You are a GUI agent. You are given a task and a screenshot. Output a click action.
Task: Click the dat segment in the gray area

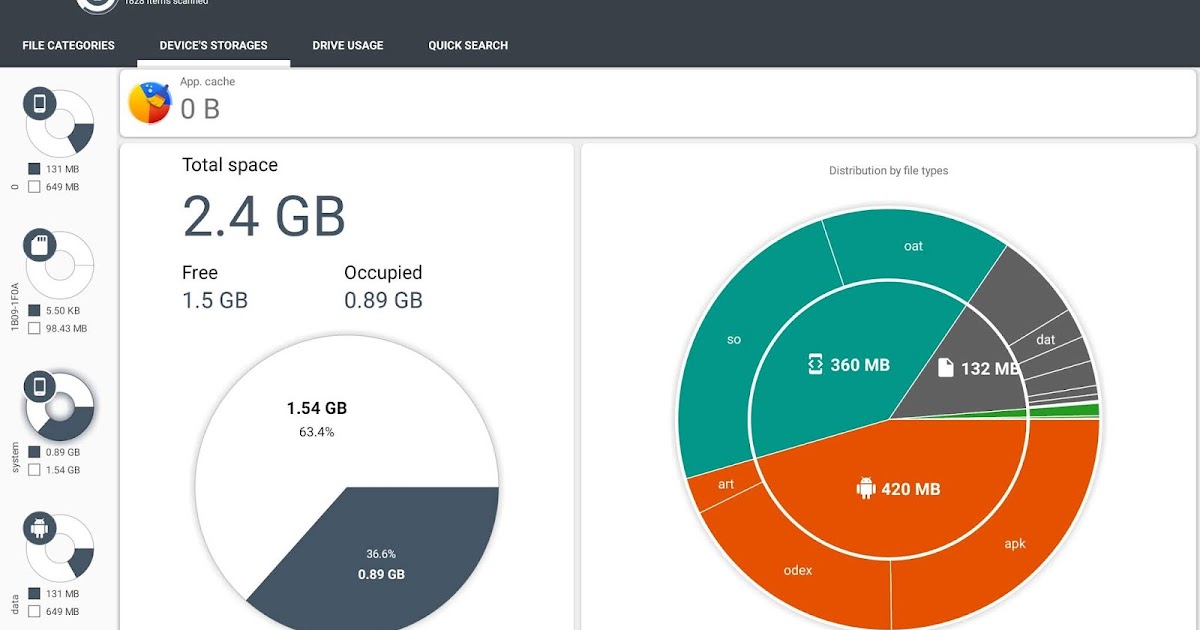coord(1046,339)
